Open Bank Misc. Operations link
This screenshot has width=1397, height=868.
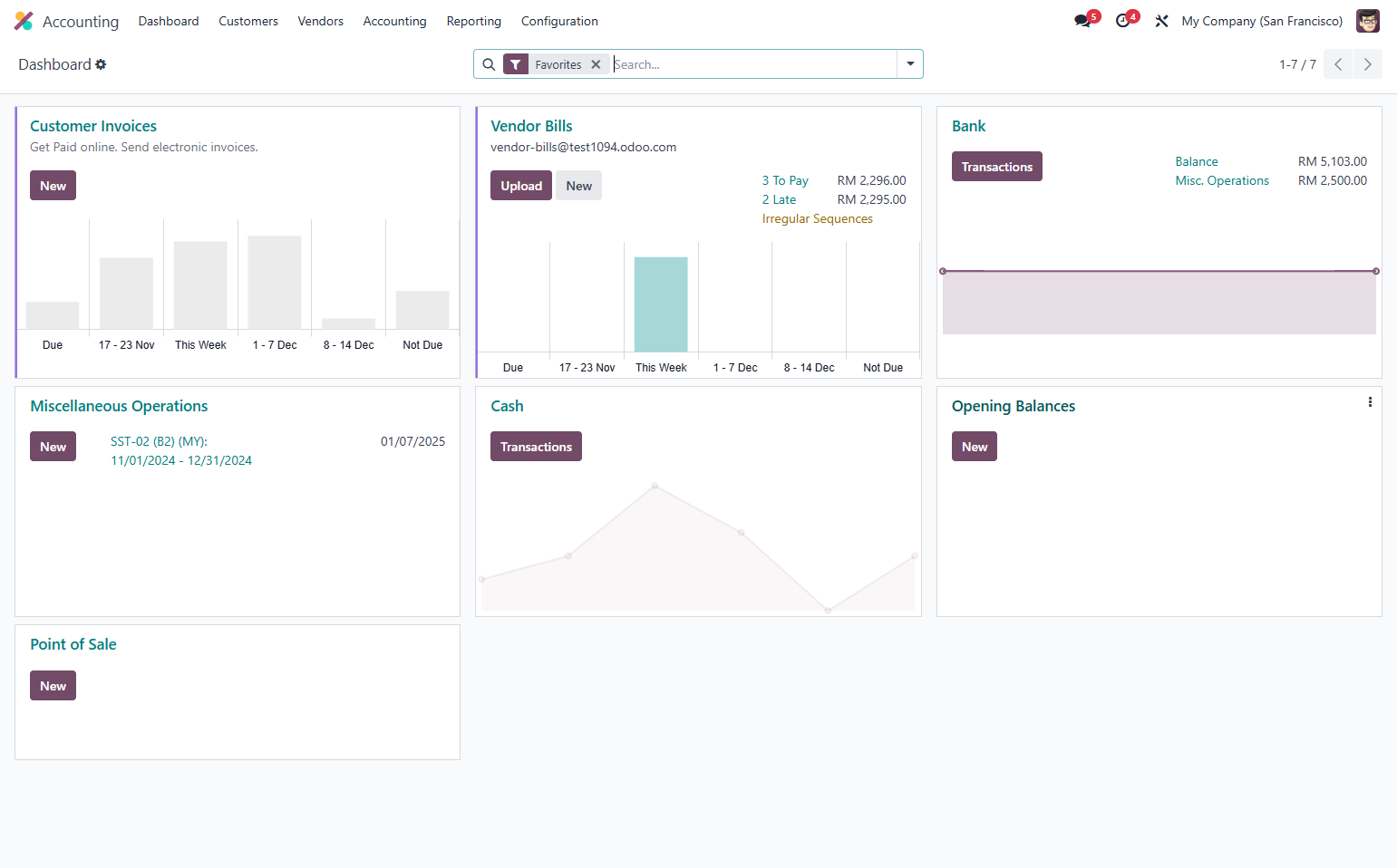(x=1222, y=180)
